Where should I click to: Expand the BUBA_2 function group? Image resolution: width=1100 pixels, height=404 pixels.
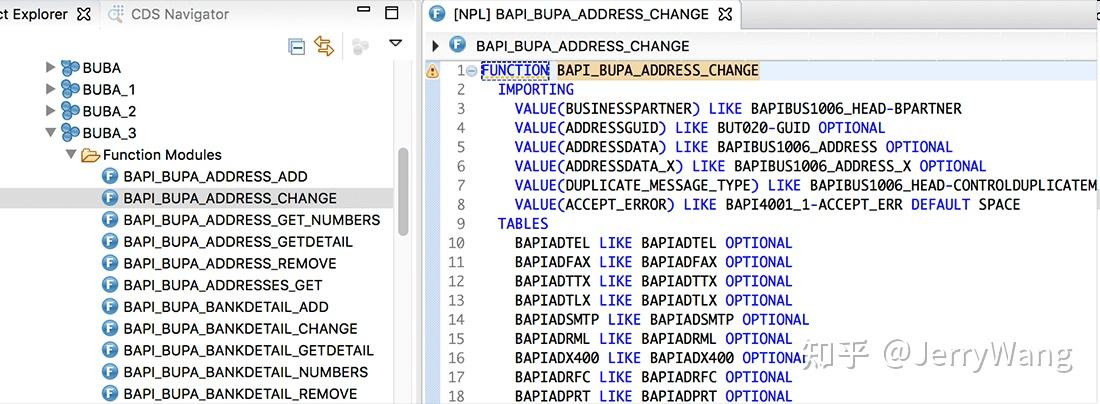[50, 112]
